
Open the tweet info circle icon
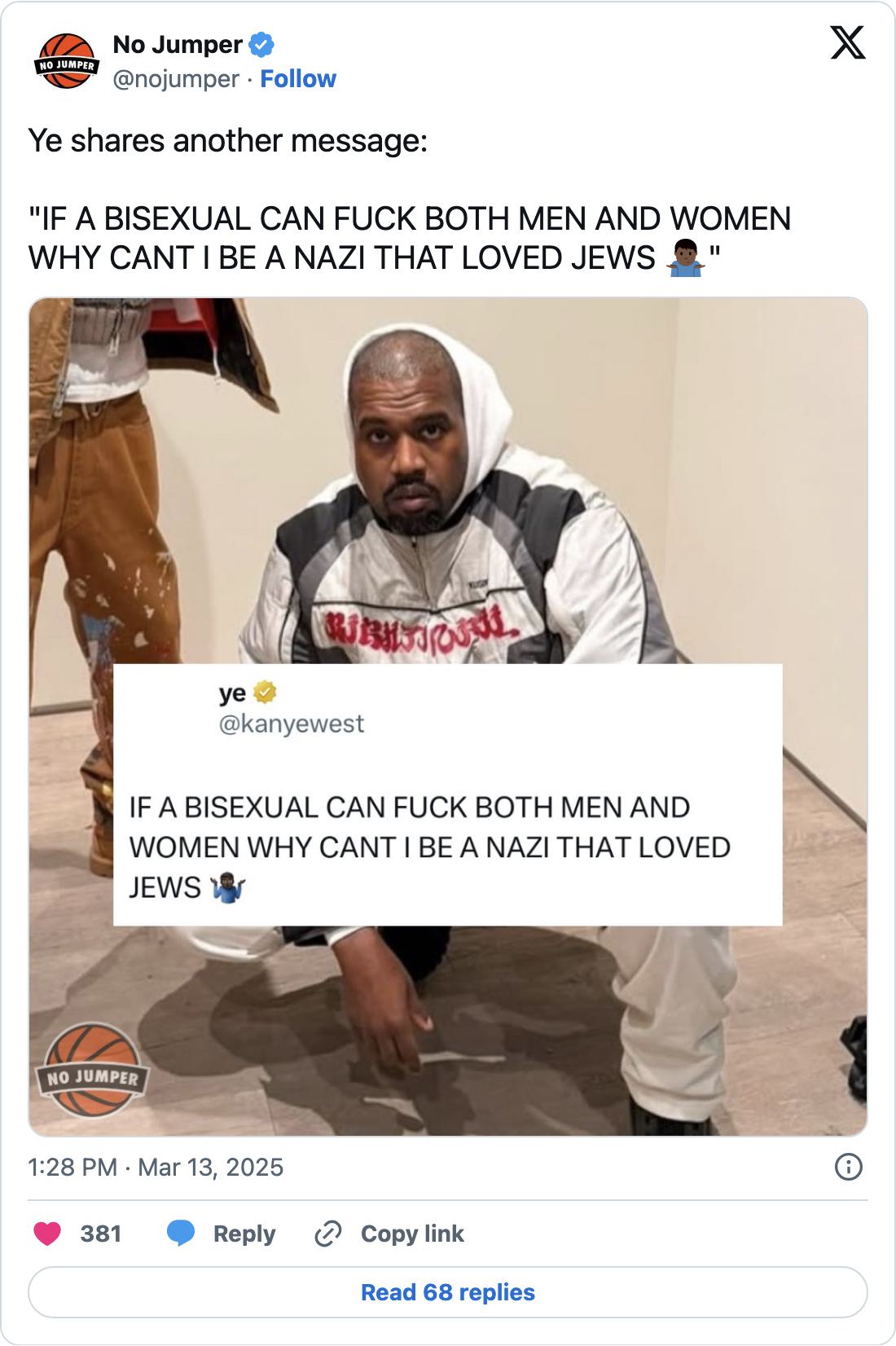click(x=848, y=1167)
